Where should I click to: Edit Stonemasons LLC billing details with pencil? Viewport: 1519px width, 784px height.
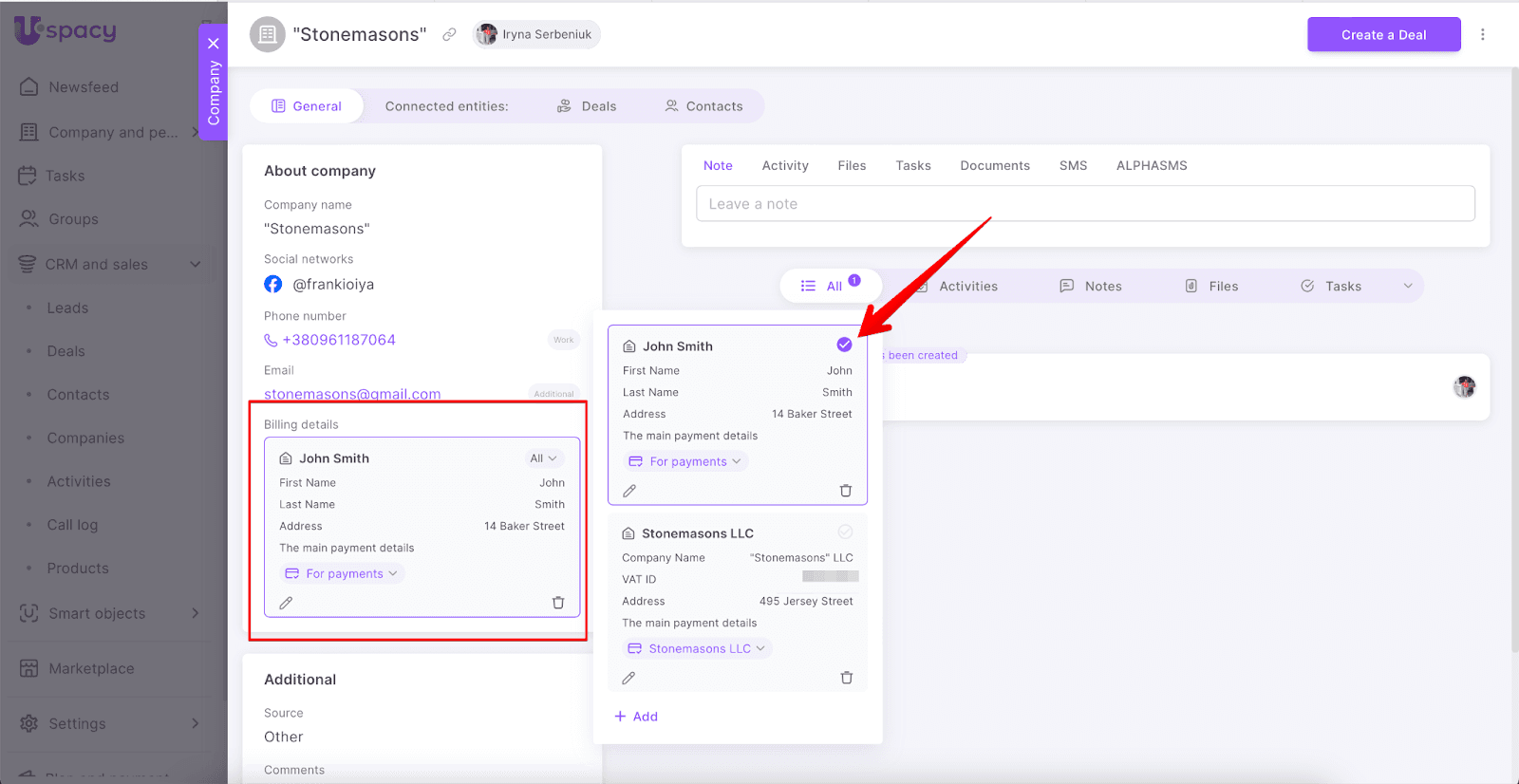pyautogui.click(x=628, y=678)
